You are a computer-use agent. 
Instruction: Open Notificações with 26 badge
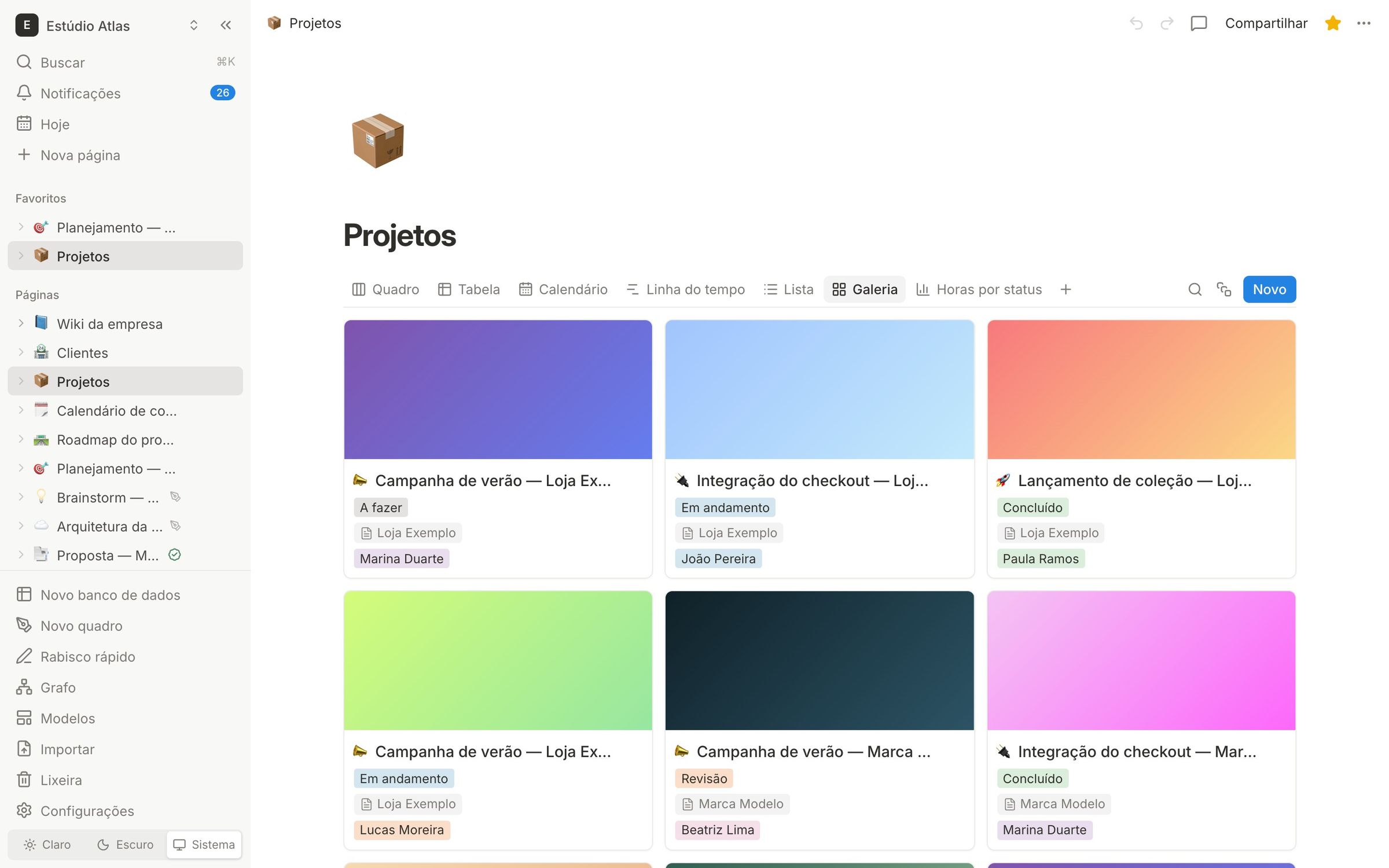[125, 93]
